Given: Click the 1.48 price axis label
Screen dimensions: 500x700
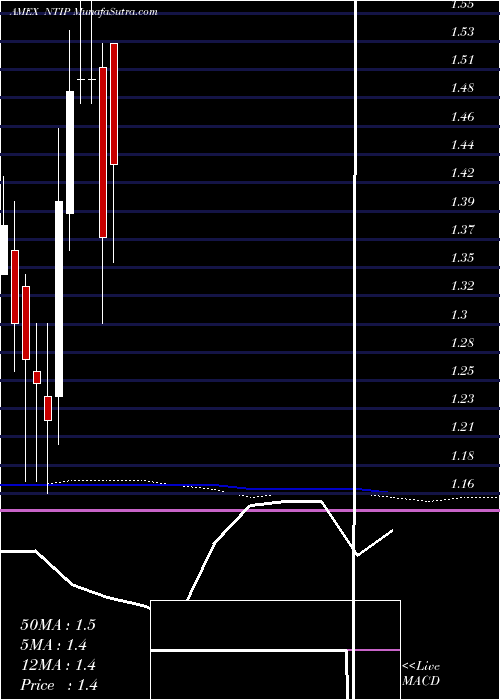Looking at the screenshot, I should [462, 88].
